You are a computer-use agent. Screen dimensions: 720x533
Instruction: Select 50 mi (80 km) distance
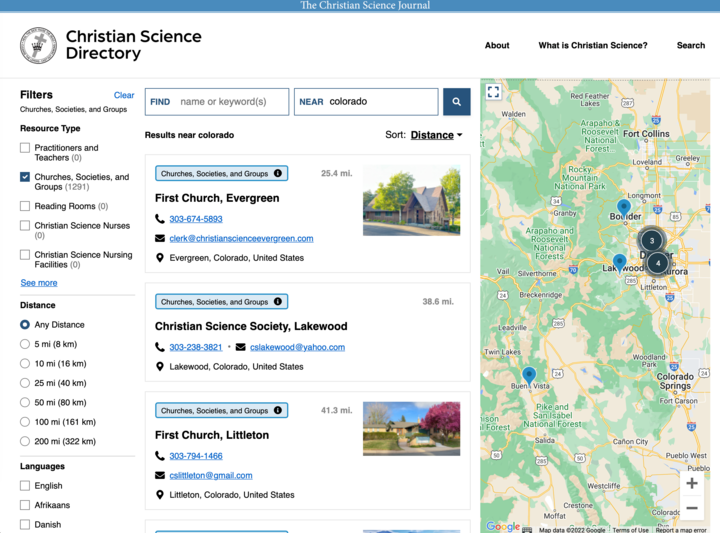(25, 402)
